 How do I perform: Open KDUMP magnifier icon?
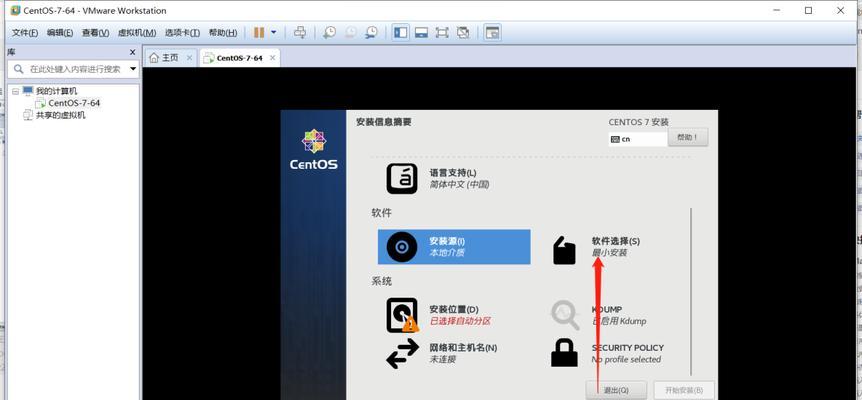[x=565, y=315]
